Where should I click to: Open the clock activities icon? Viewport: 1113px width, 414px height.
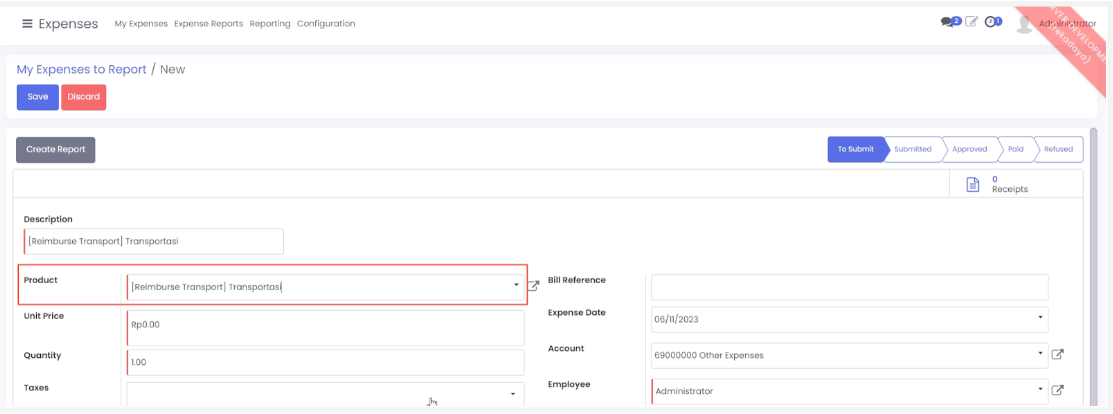click(992, 22)
